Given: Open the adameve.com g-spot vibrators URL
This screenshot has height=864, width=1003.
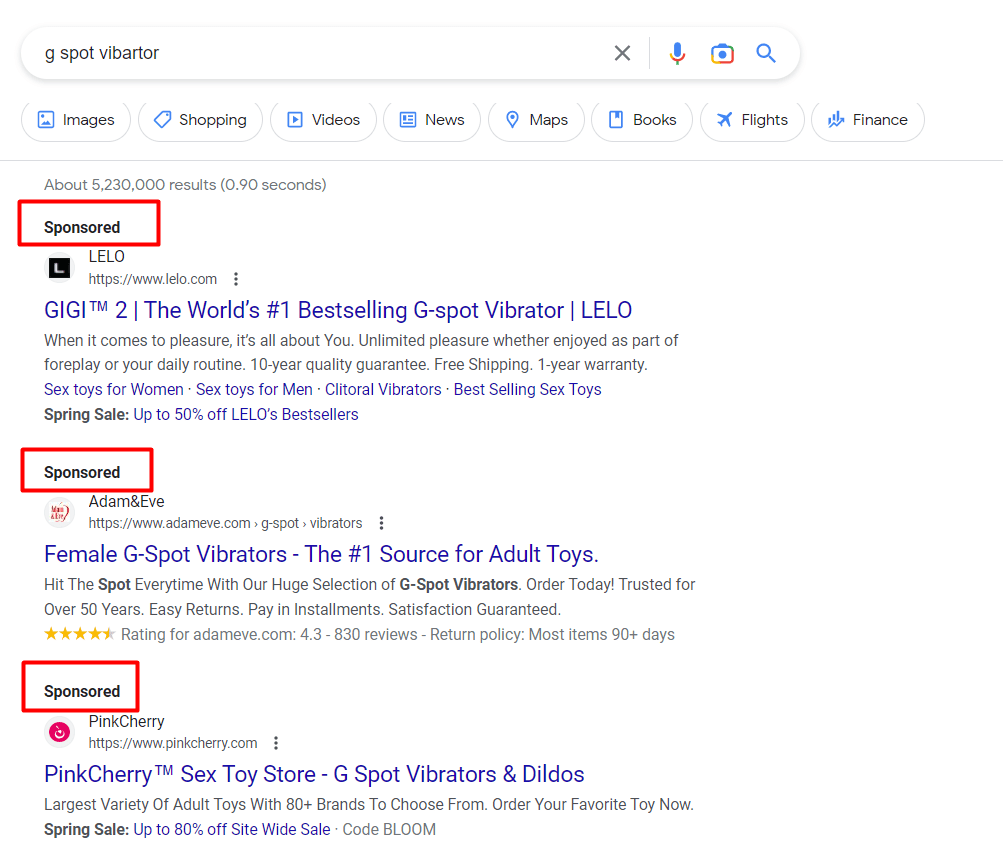Looking at the screenshot, I should [x=225, y=523].
